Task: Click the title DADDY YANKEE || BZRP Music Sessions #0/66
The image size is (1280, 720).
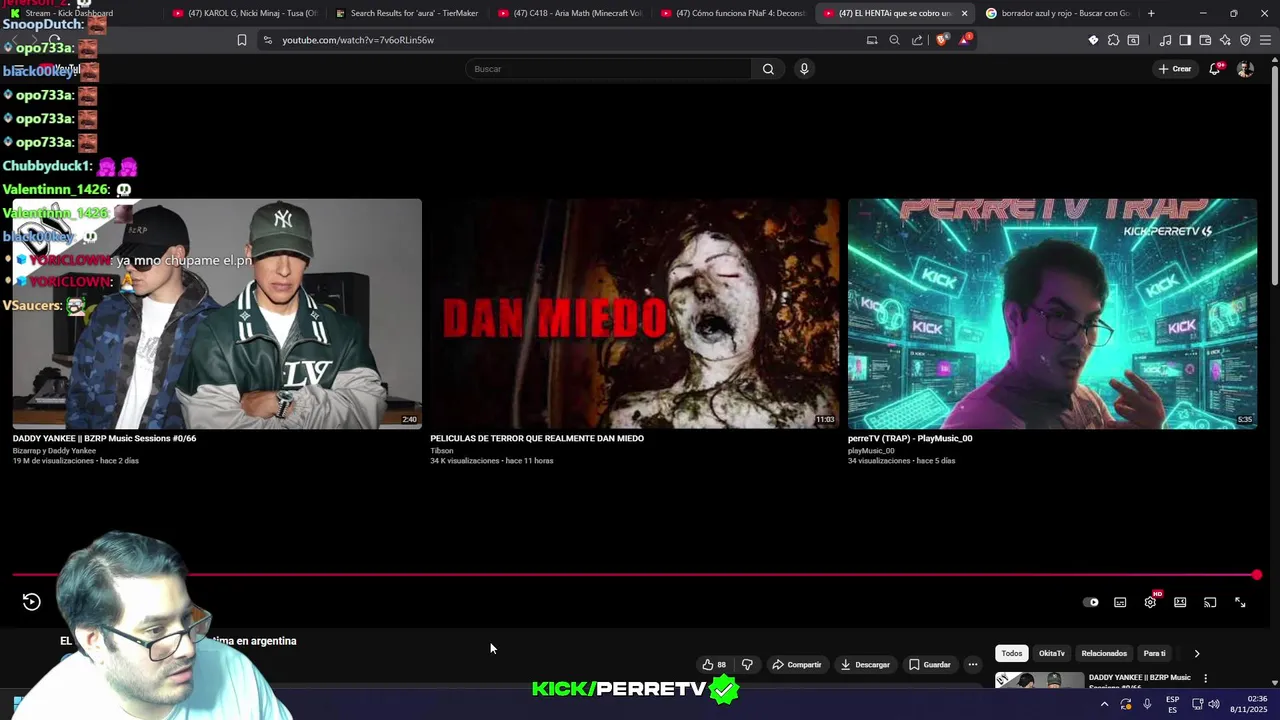Action: pos(104,438)
